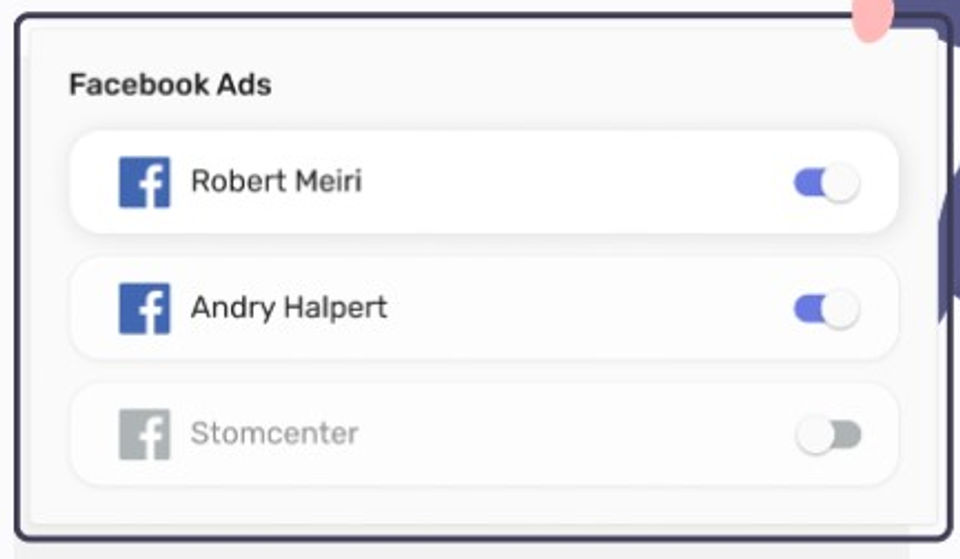Turn off the Andry Halpert toggle
Screen dimensions: 960x559
826,309
